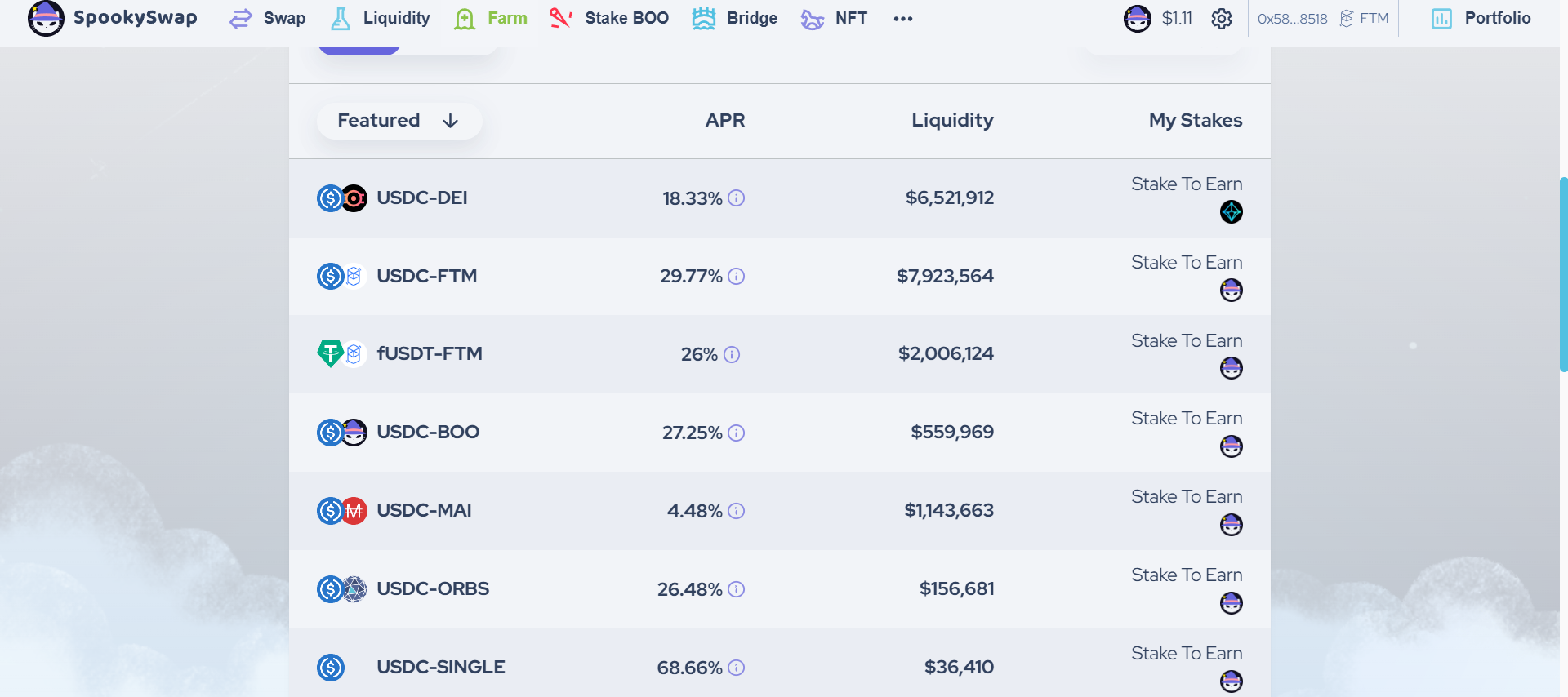Open the more options ellipsis menu

(x=903, y=19)
